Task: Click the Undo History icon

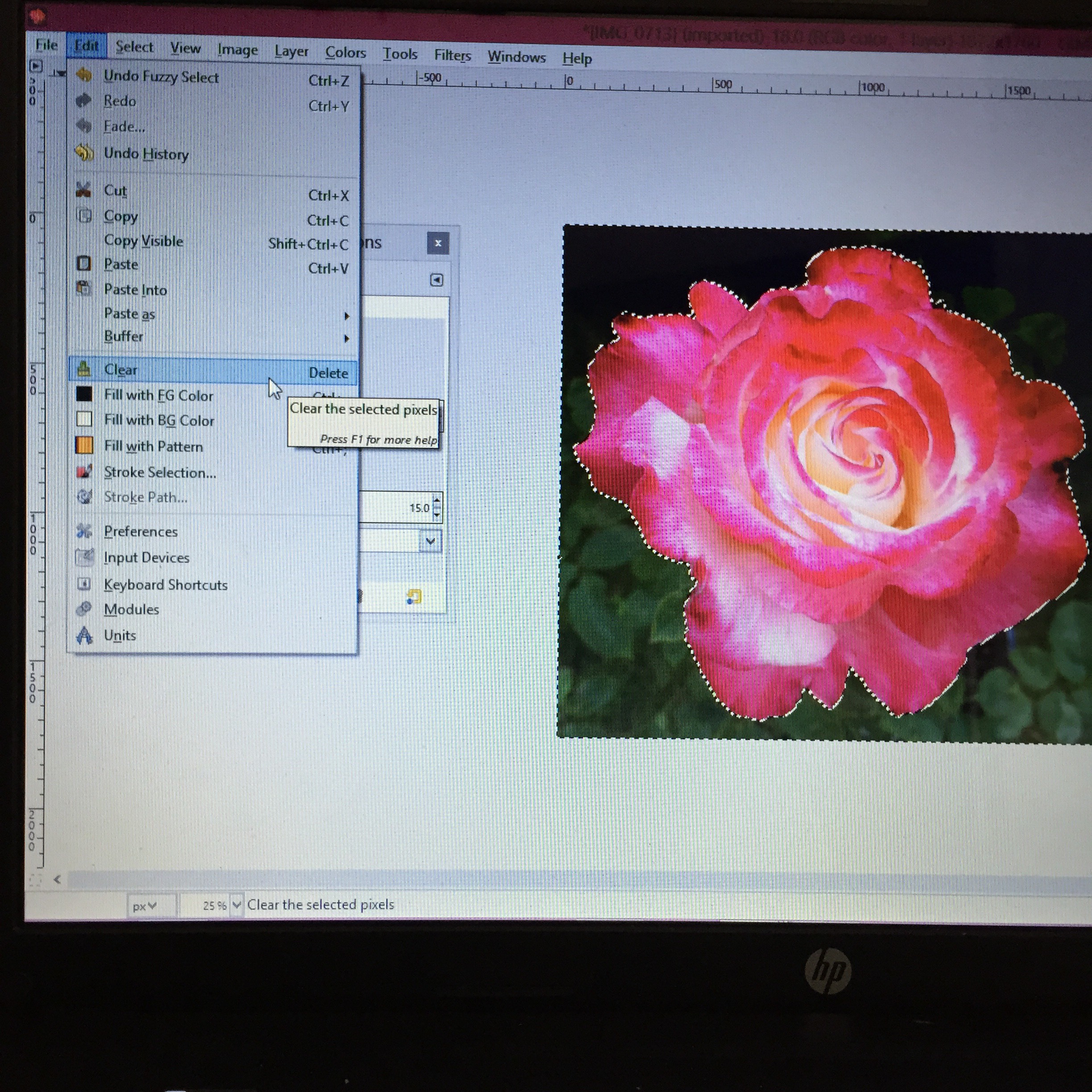Action: pos(84,152)
